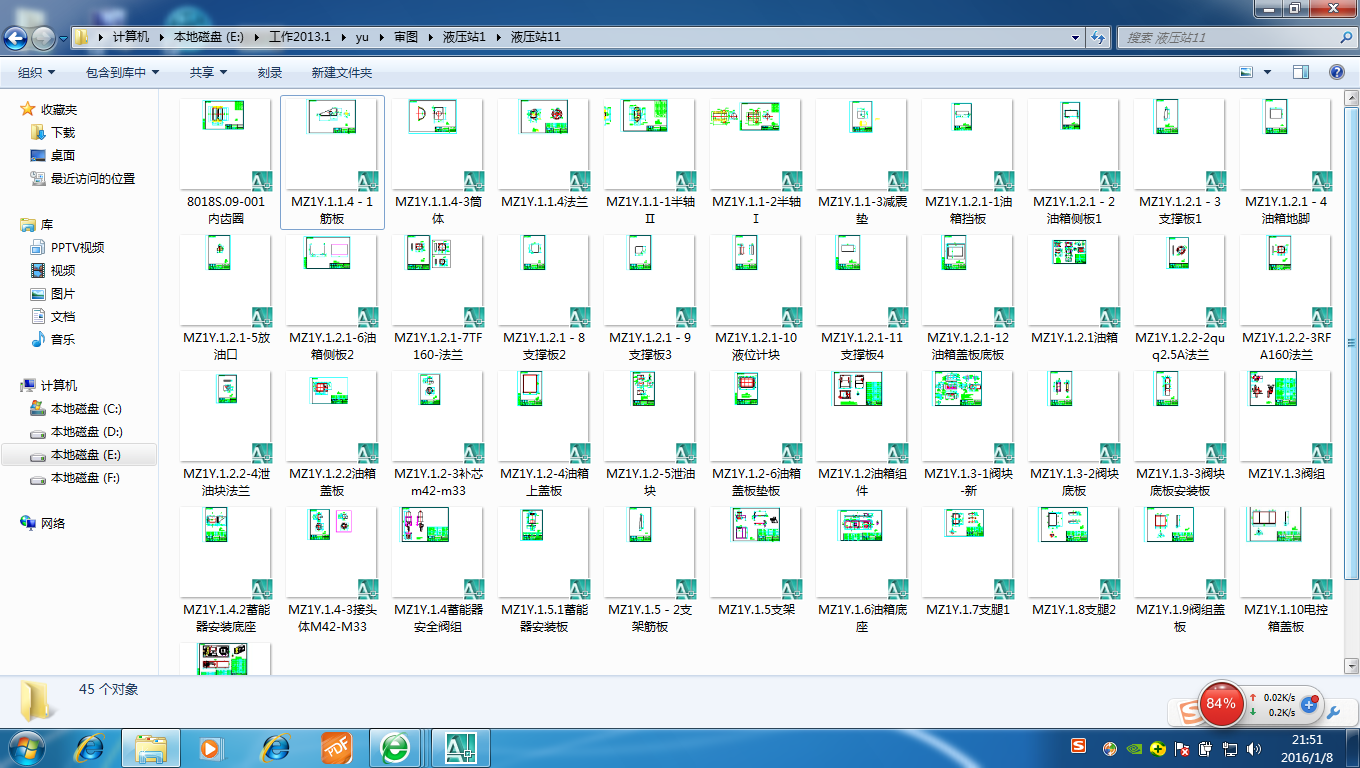Go to 液压站1 in the address breadcrumb

click(464, 37)
